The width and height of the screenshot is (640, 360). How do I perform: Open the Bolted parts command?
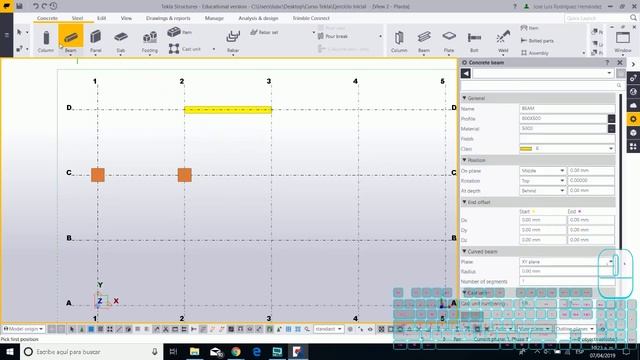point(537,40)
